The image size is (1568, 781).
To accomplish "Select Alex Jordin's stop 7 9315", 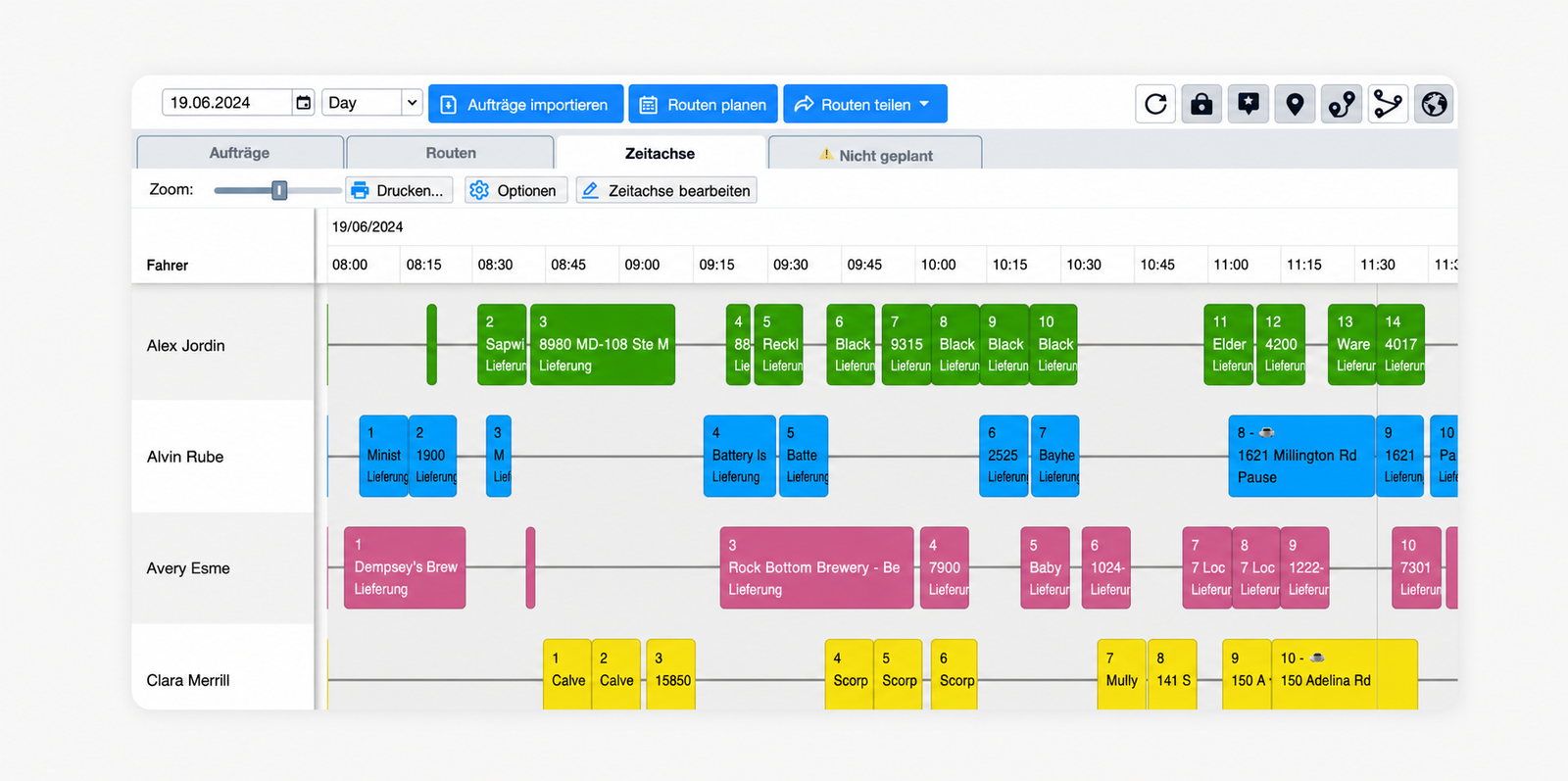I will click(906, 344).
